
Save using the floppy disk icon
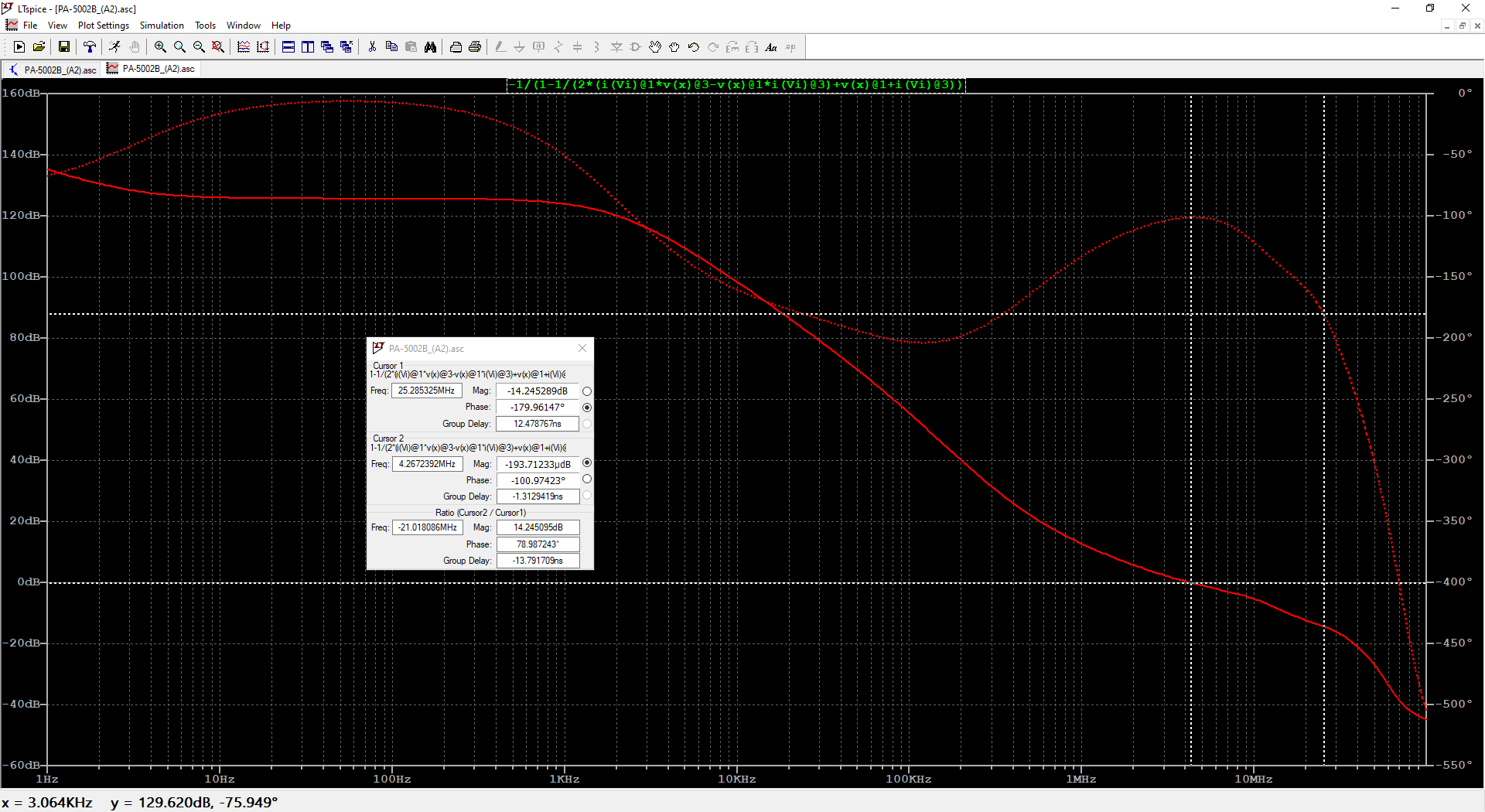click(x=64, y=47)
